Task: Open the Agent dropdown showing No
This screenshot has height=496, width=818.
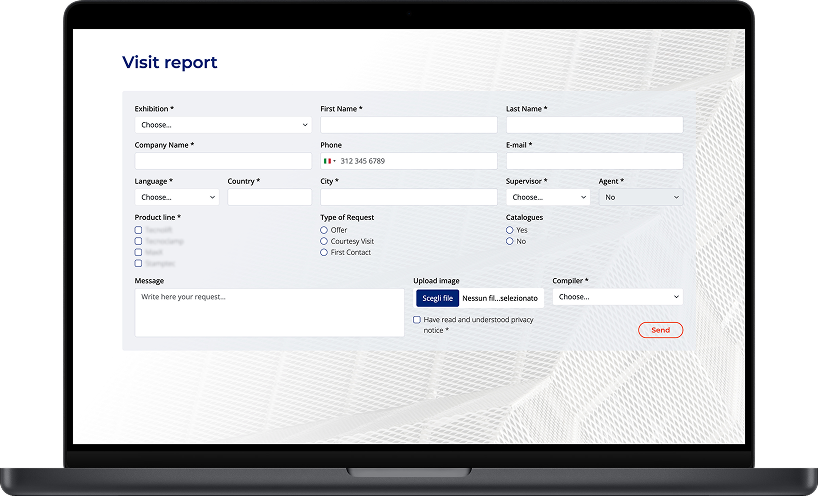Action: pos(641,197)
